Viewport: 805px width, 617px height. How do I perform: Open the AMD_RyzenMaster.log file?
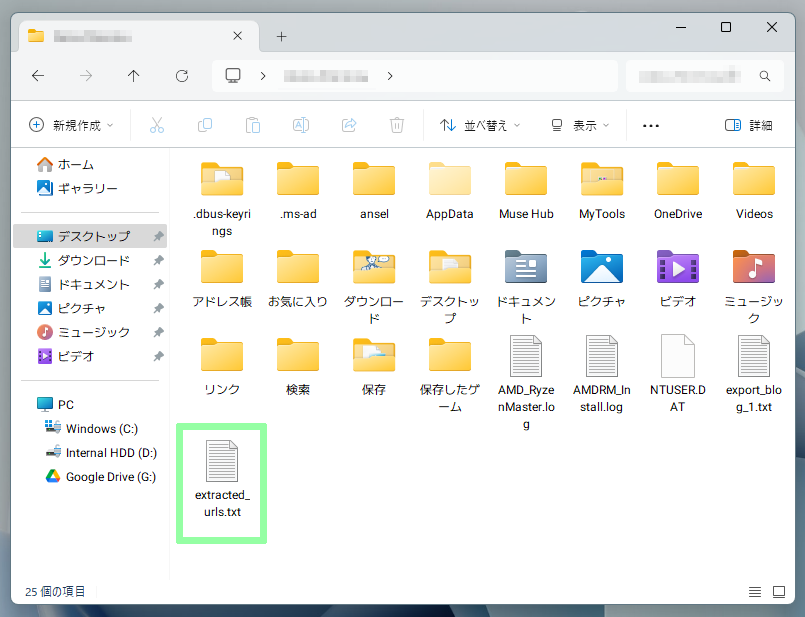[x=526, y=380]
